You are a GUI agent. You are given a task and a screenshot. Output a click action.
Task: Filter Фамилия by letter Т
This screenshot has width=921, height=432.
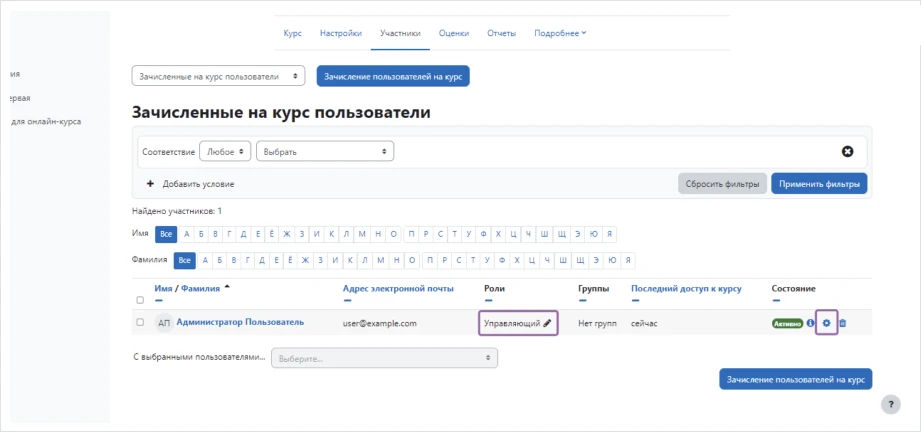tap(473, 260)
